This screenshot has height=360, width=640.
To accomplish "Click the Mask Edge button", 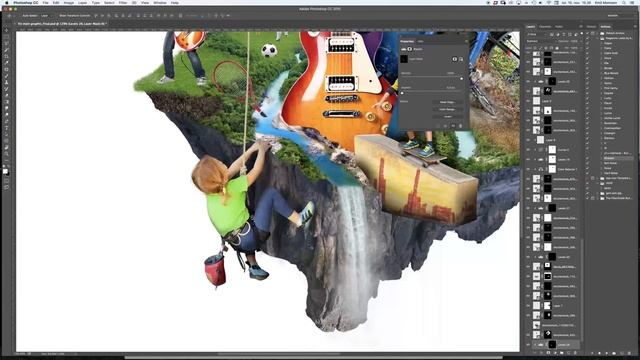I will [447, 102].
